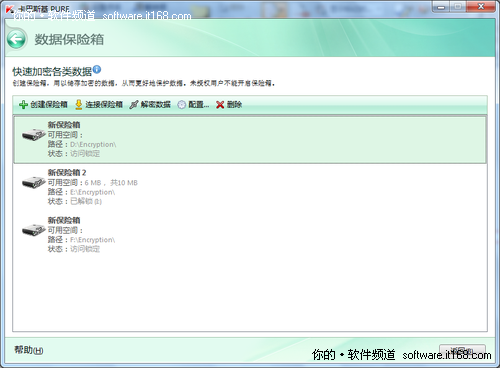Click the 创建保险箱 toolbar label

[49, 105]
